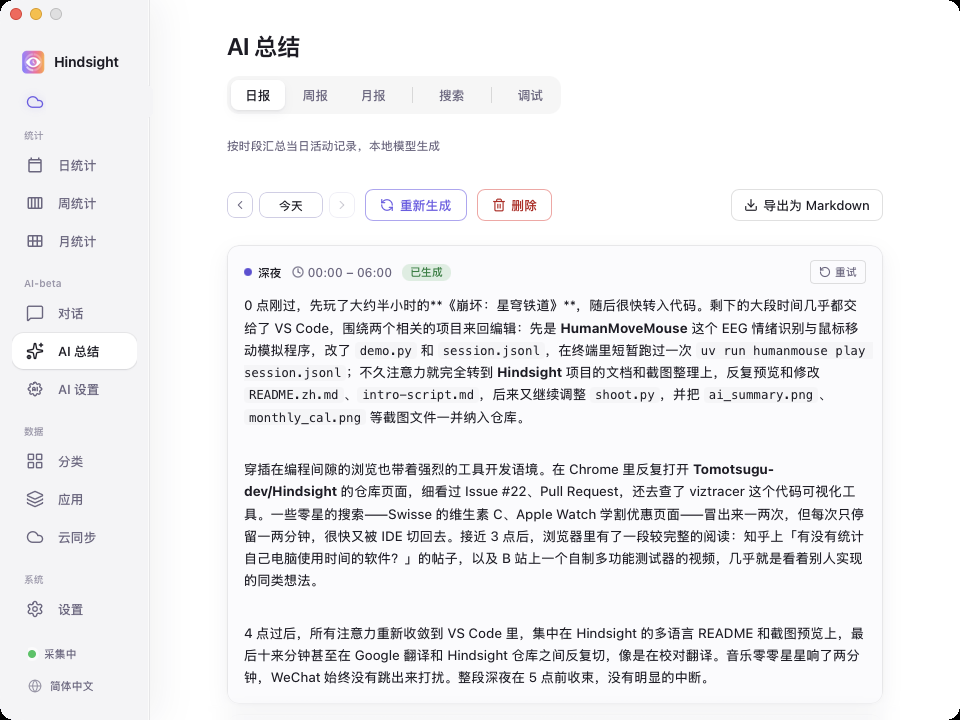This screenshot has width=960, height=720.
Task: Click the refresh icon in 重新生成 button
Action: [x=387, y=205]
